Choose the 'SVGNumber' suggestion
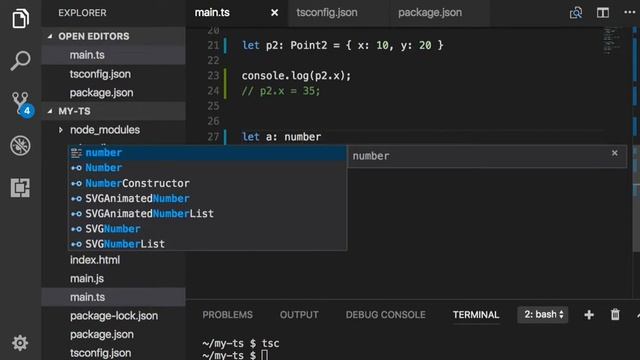This screenshot has height=360, width=640. pyautogui.click(x=207, y=229)
